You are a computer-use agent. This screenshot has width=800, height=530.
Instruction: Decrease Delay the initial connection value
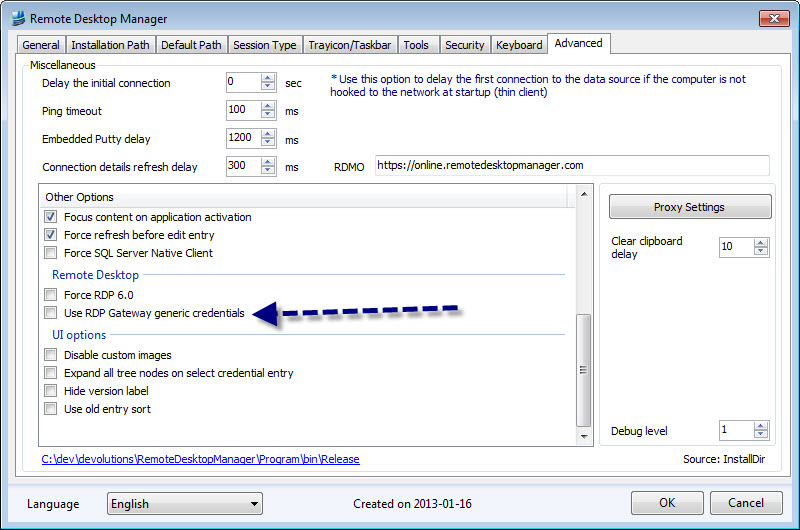click(268, 86)
